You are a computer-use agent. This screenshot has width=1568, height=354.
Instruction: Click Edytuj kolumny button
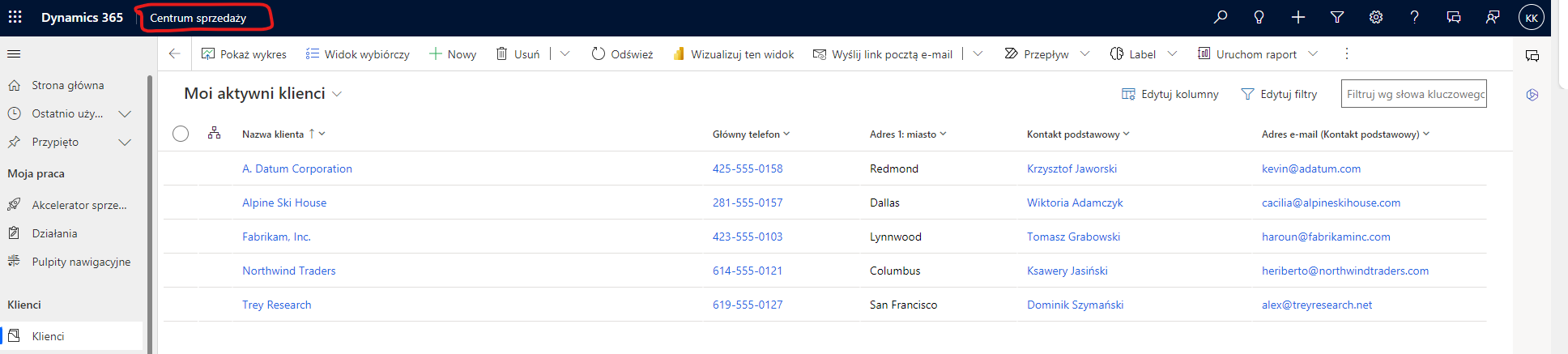1170,94
